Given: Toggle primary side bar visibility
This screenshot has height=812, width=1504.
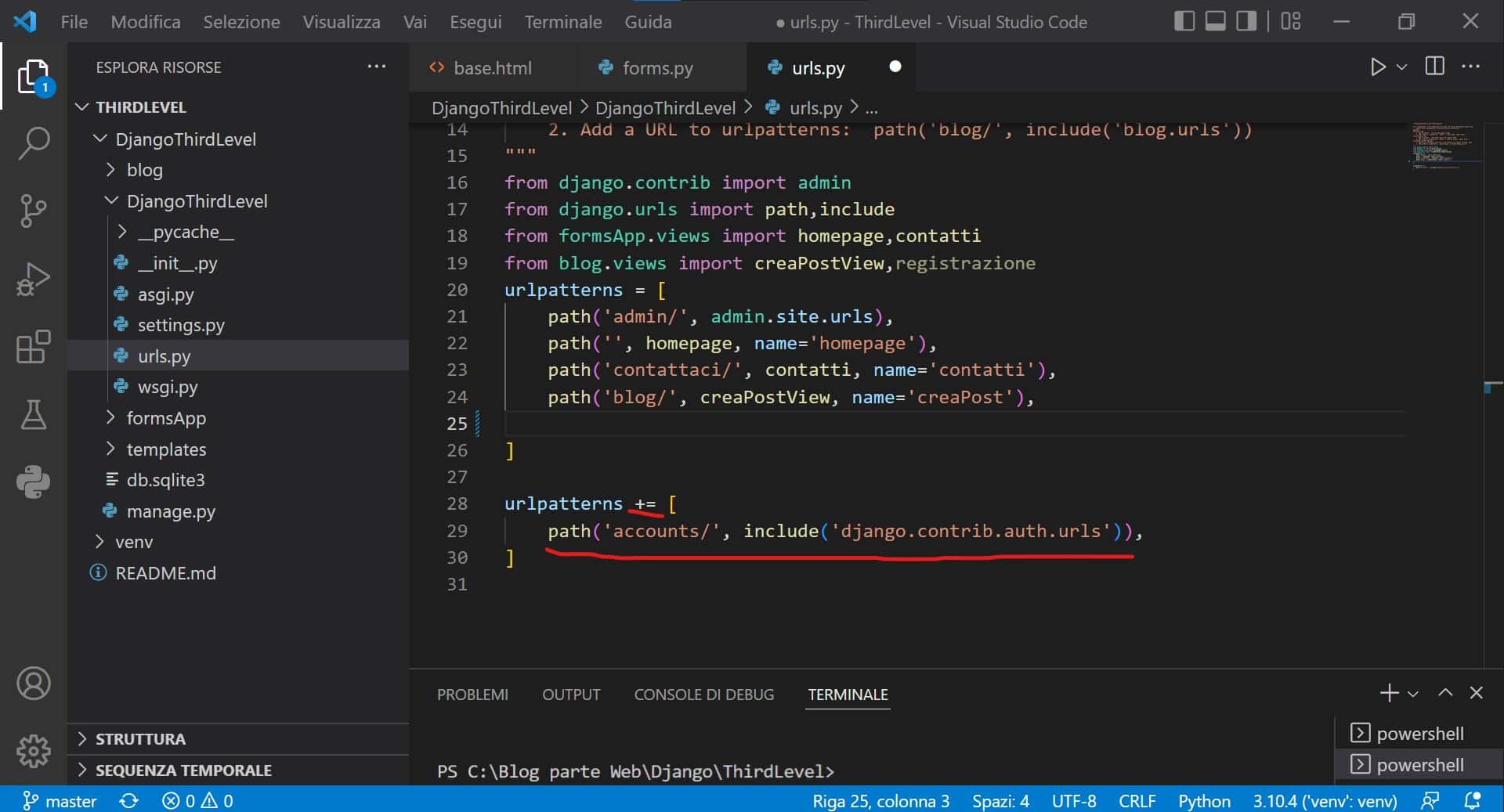Looking at the screenshot, I should click(x=1184, y=21).
